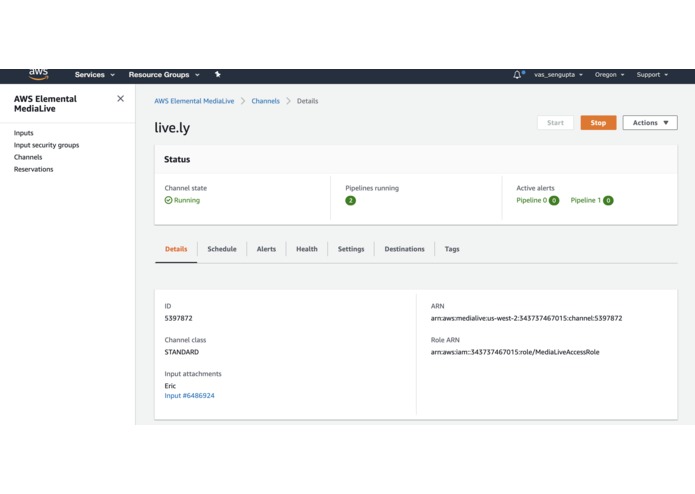This screenshot has width=695, height=494.
Task: Click the pin shortcuts icon
Action: [x=218, y=74]
